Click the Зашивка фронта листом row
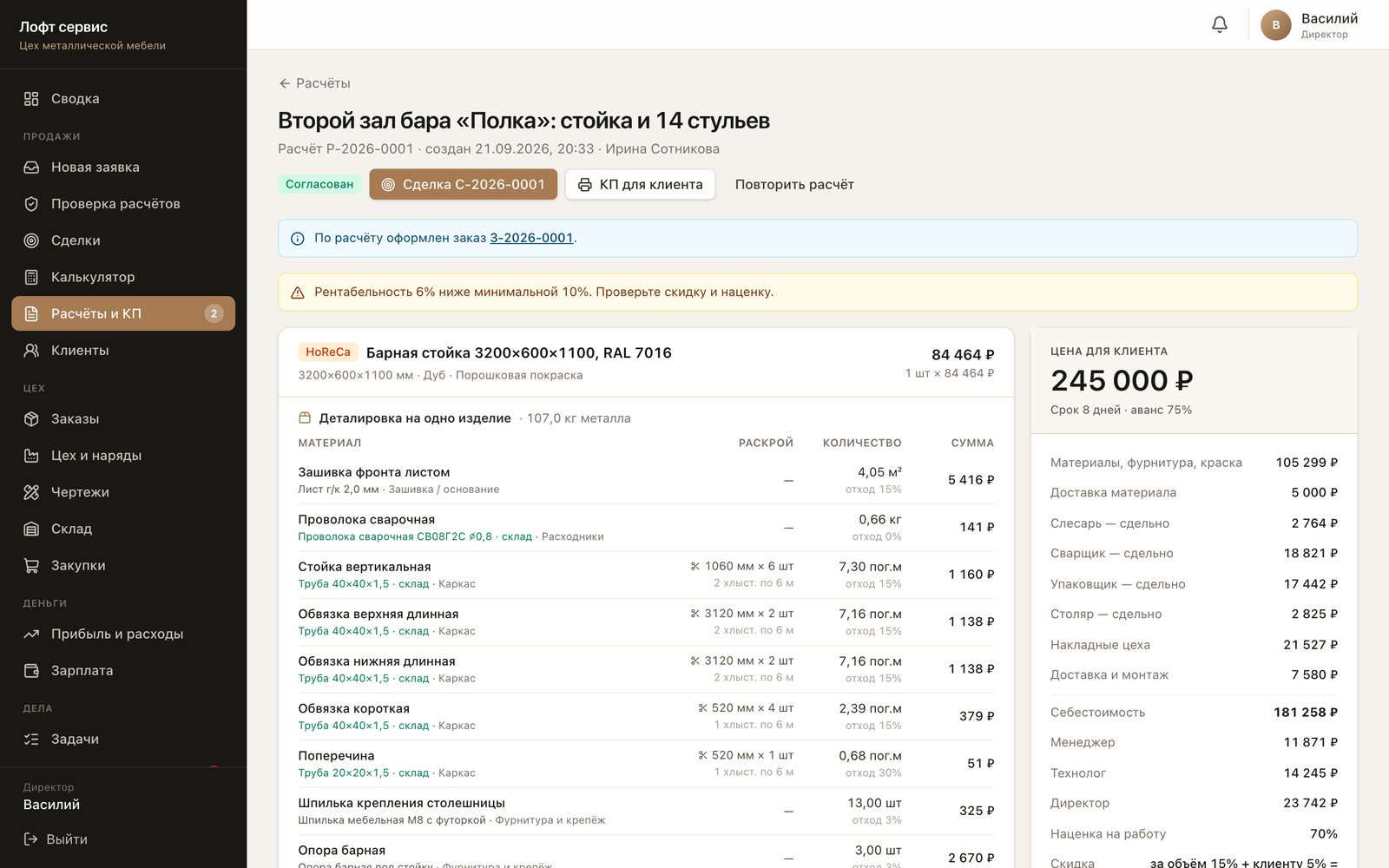 pyautogui.click(x=646, y=480)
